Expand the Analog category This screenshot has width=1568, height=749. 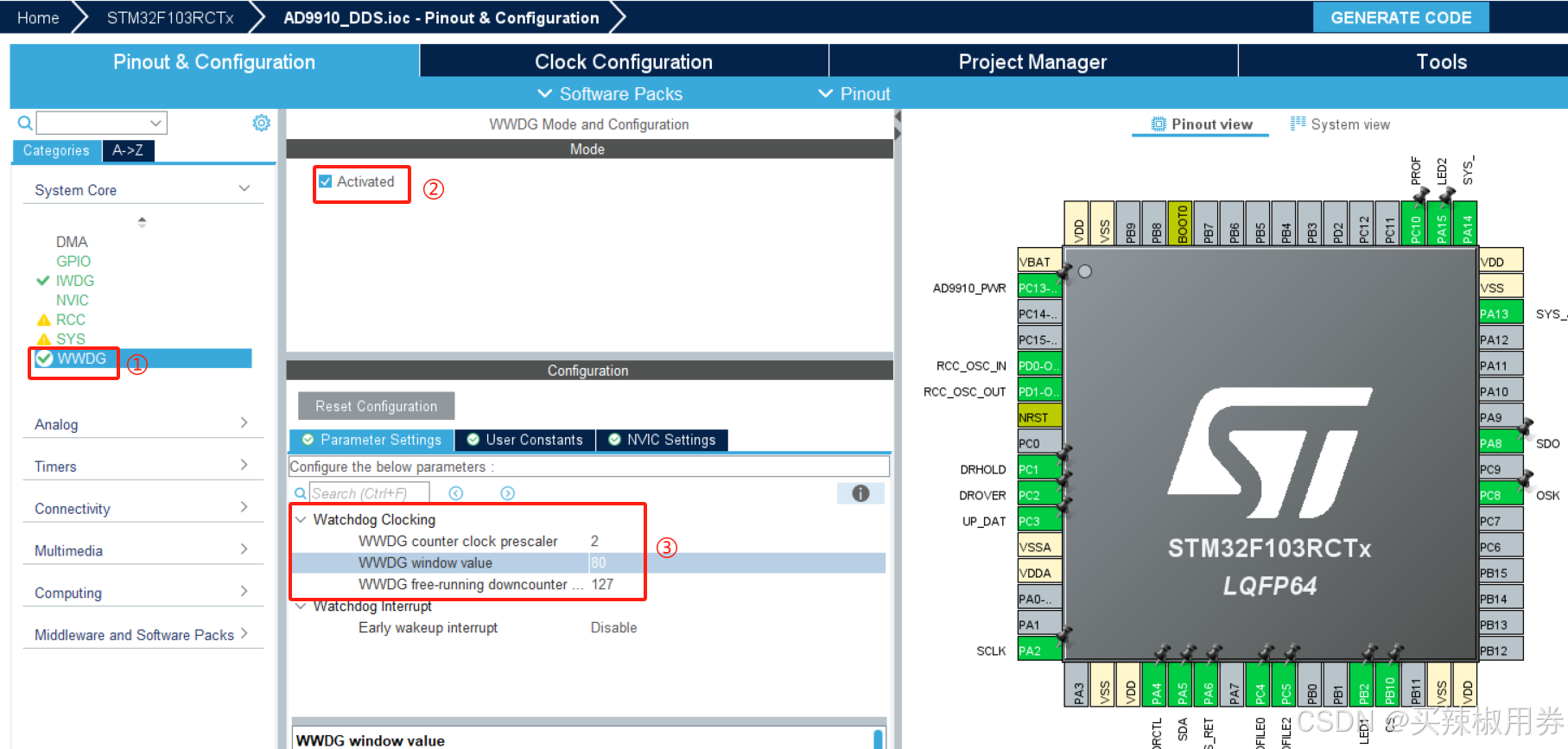(244, 423)
